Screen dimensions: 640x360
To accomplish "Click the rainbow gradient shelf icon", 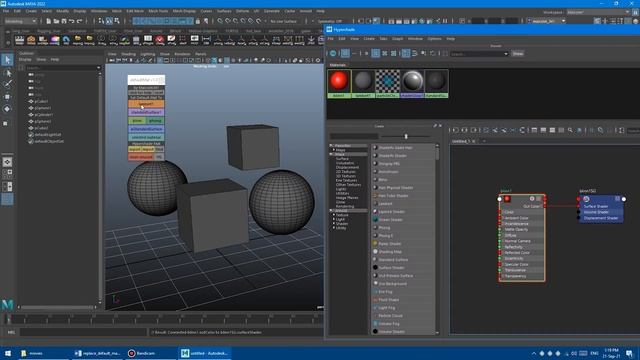I will (x=54, y=40).
